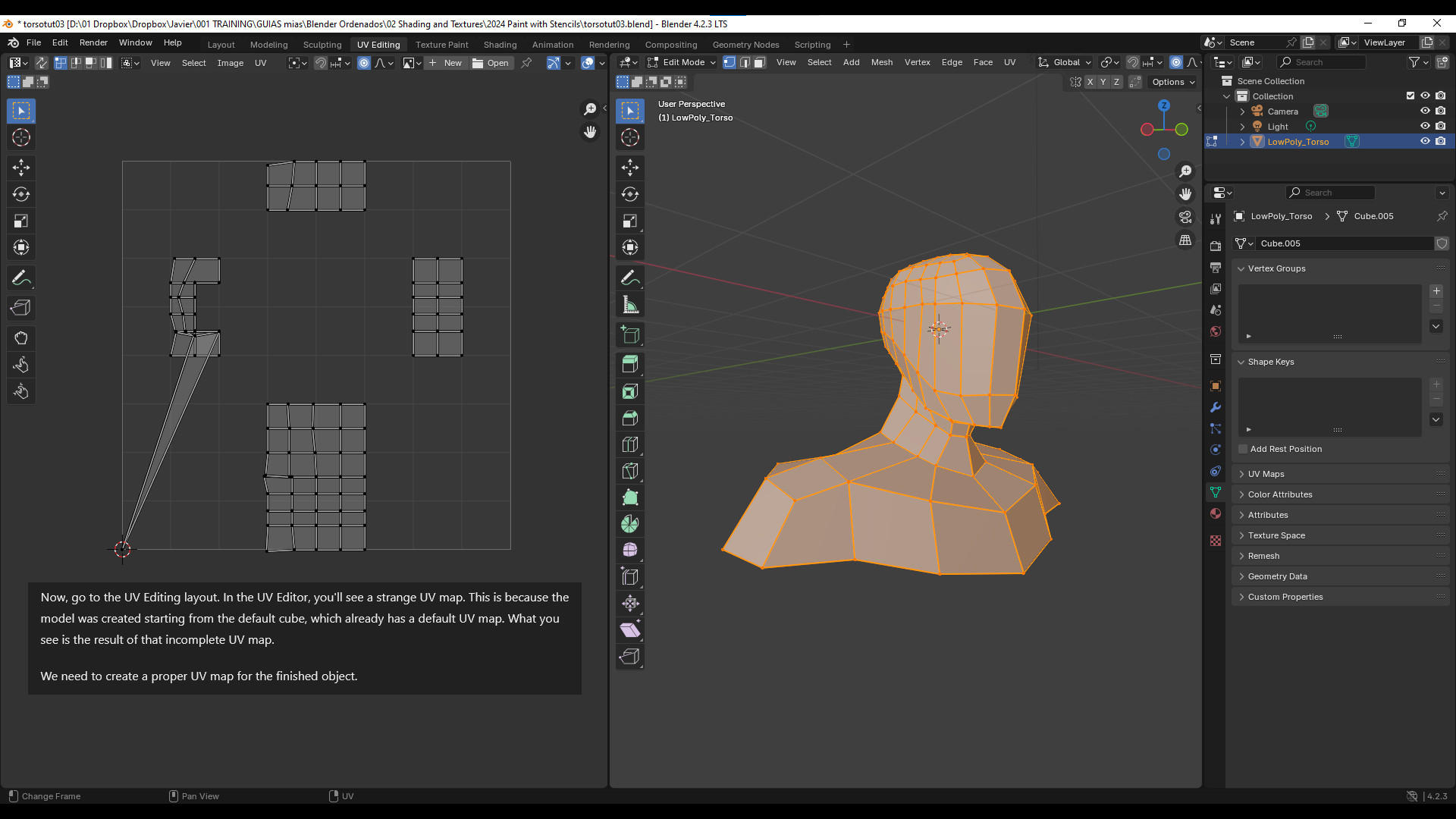Select the Relax sculpt tool in UV editor
This screenshot has height=819, width=1456.
click(x=21, y=365)
